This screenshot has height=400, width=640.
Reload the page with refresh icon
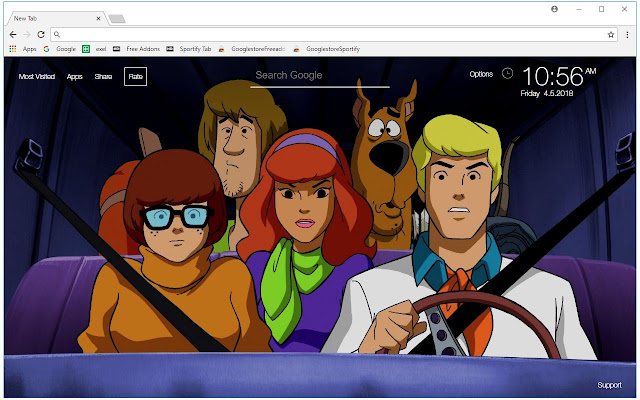[x=41, y=35]
